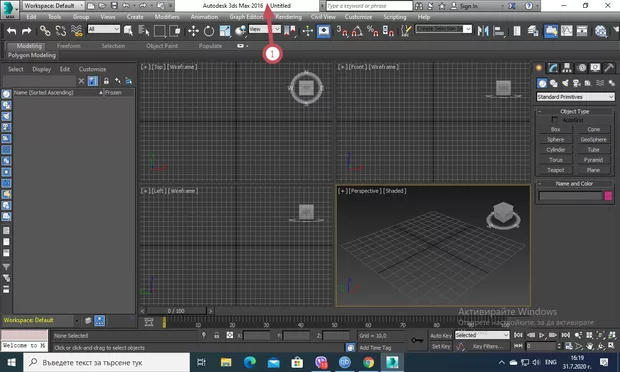Open the View reference coordinate dropdown
This screenshot has width=620, height=372.
click(x=265, y=29)
